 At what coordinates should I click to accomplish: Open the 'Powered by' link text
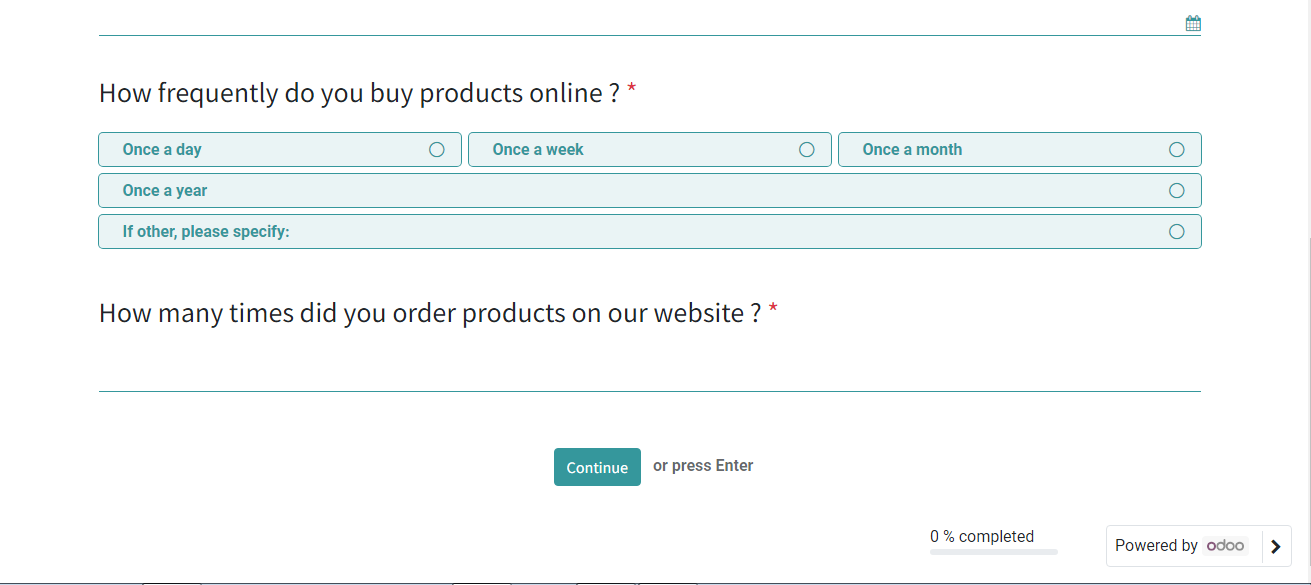[1156, 545]
